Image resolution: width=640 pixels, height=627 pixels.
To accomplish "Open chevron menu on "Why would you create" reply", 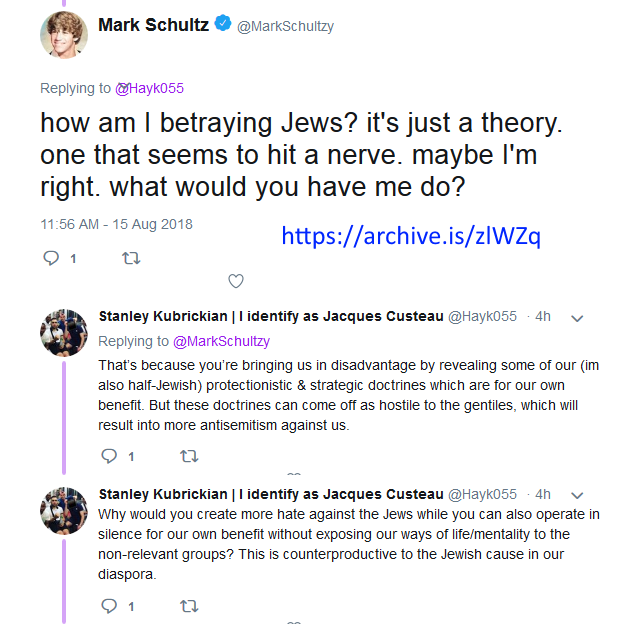I will pos(576,495).
